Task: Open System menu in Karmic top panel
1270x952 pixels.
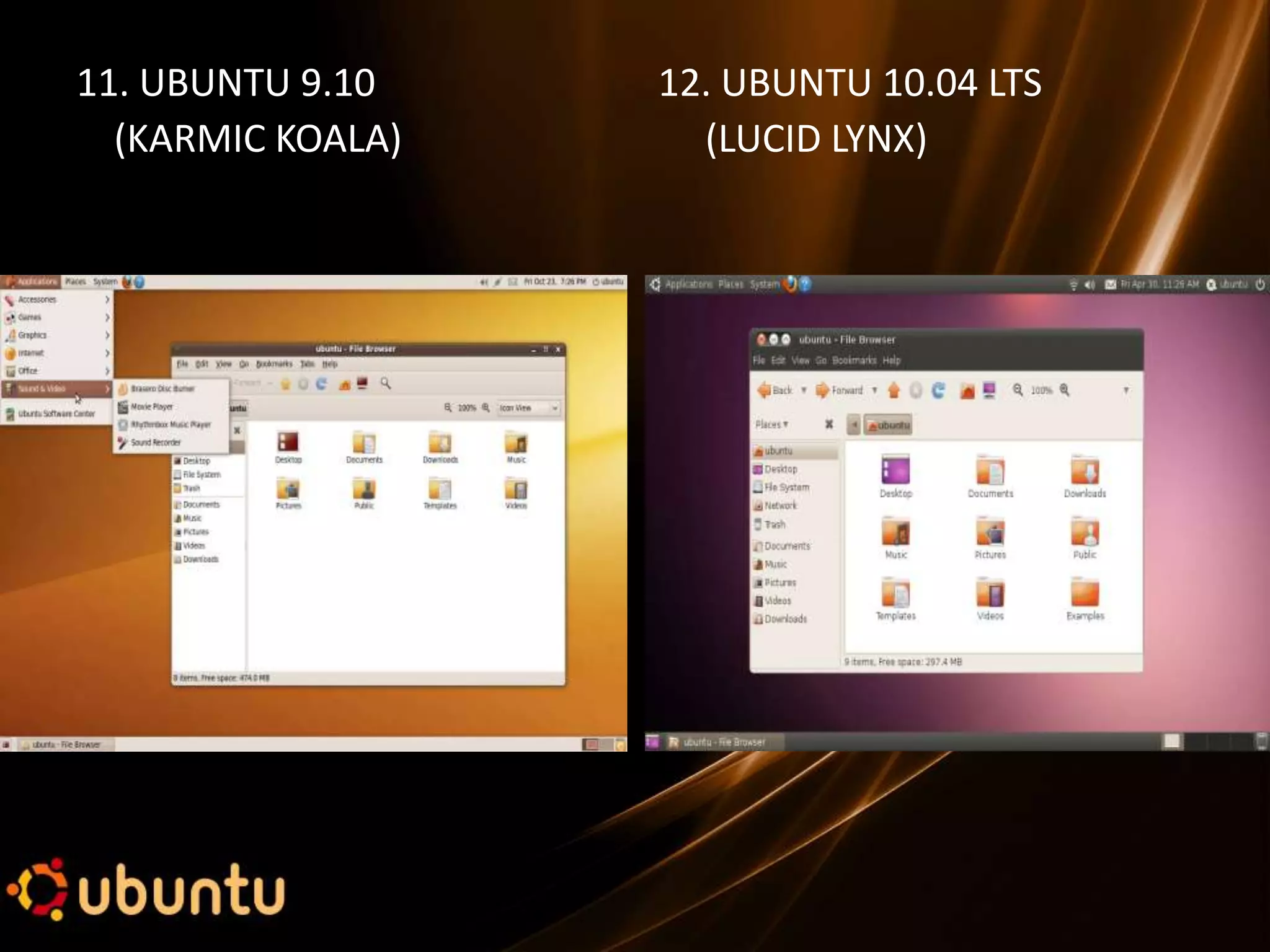Action: (105, 282)
